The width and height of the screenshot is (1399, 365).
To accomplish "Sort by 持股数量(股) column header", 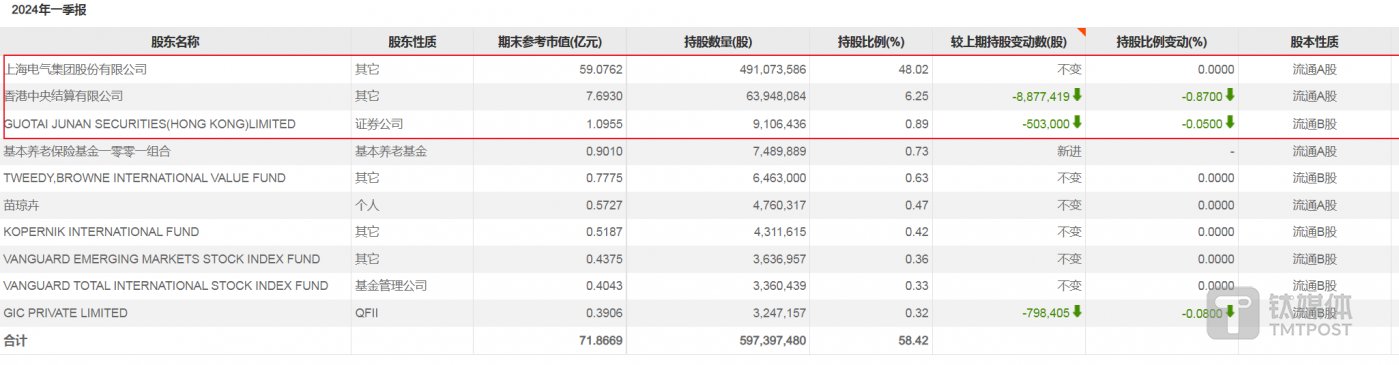I will 718,42.
